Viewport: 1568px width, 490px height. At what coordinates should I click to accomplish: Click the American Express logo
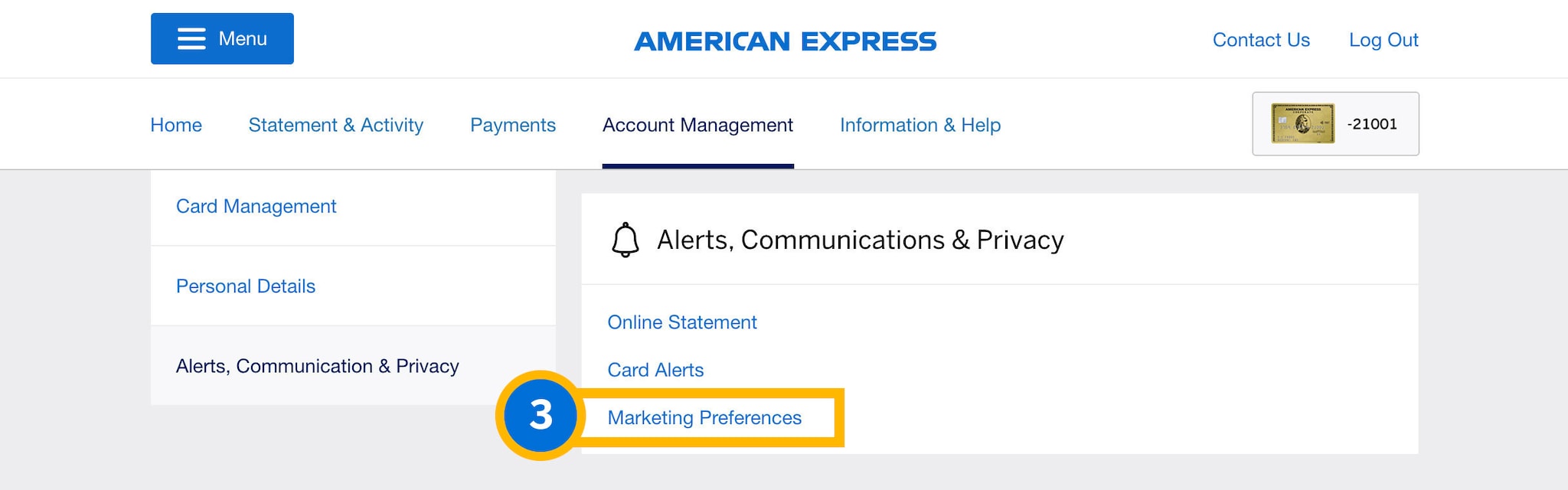click(785, 41)
